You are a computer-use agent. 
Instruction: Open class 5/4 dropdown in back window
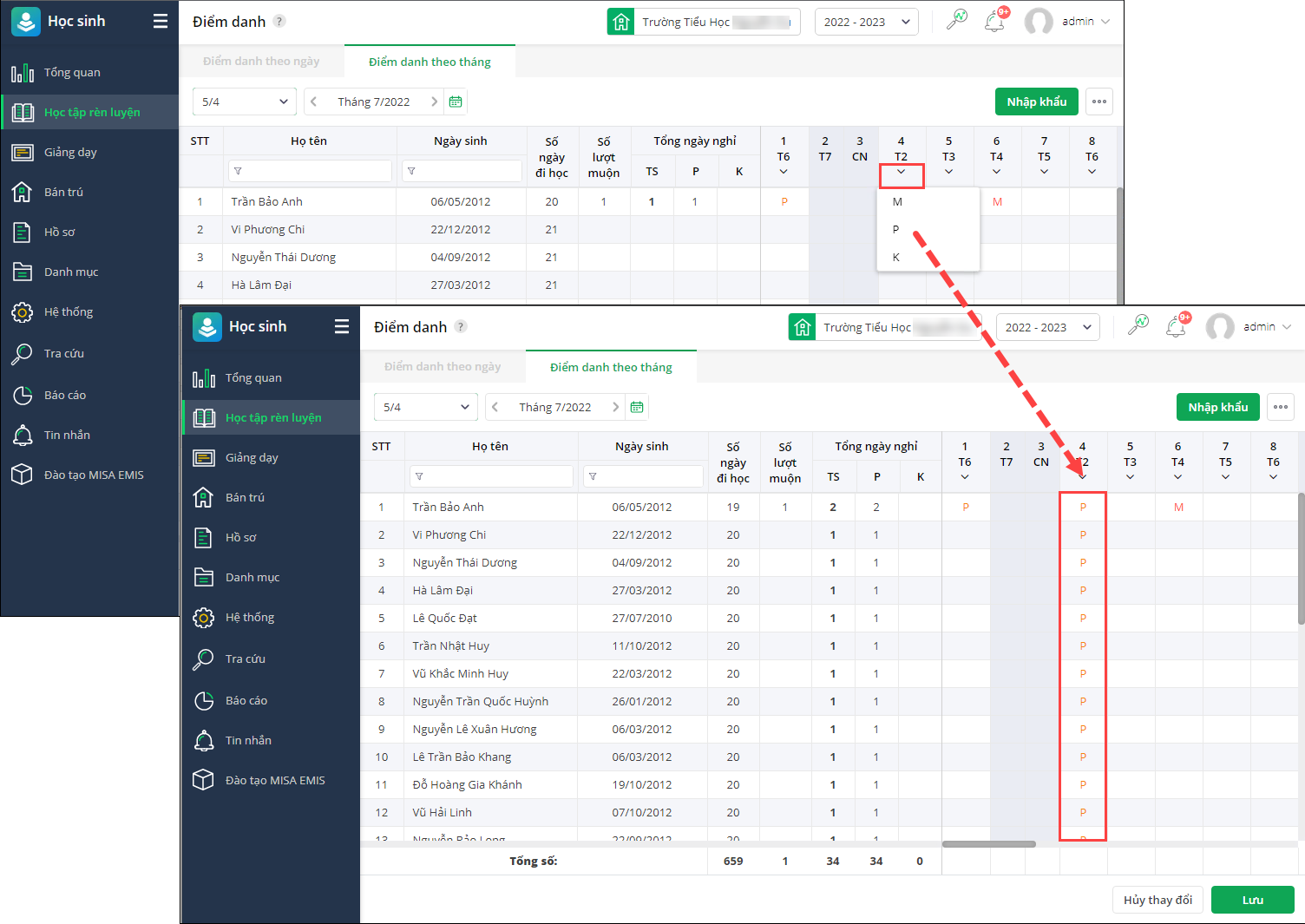point(245,102)
